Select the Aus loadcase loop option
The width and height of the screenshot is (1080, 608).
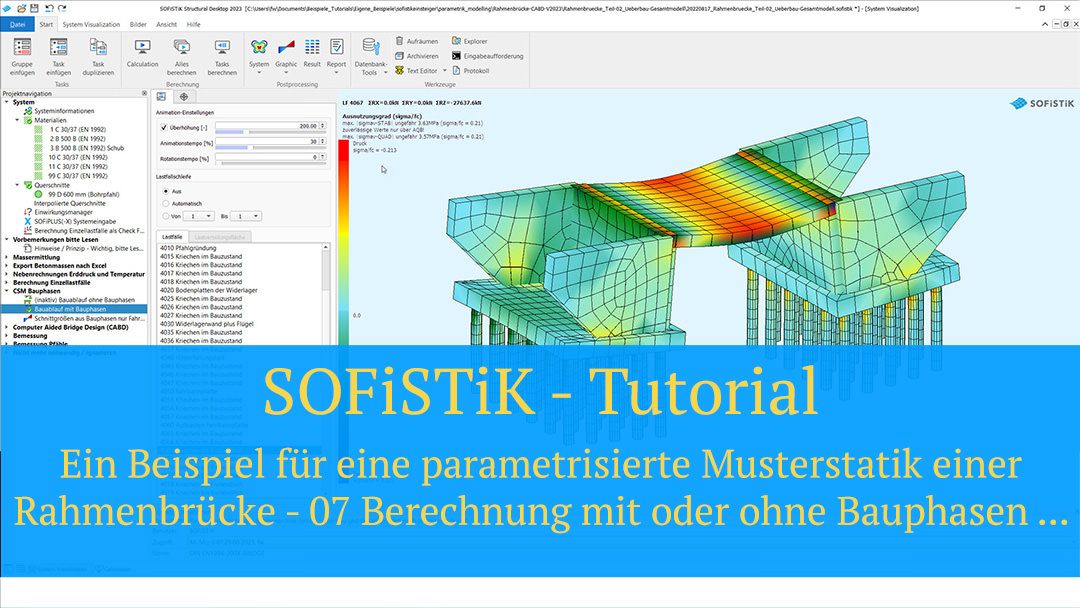tap(165, 190)
